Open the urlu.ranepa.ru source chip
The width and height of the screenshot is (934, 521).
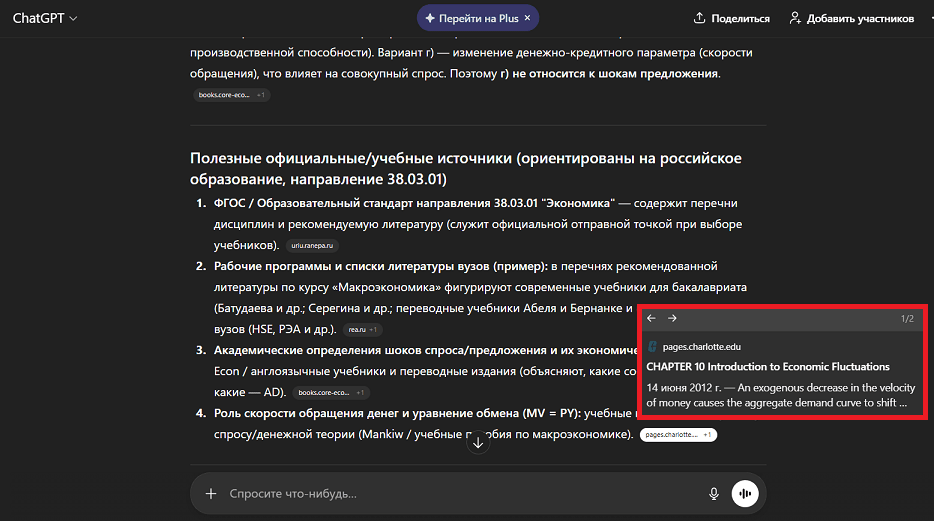click(x=312, y=245)
